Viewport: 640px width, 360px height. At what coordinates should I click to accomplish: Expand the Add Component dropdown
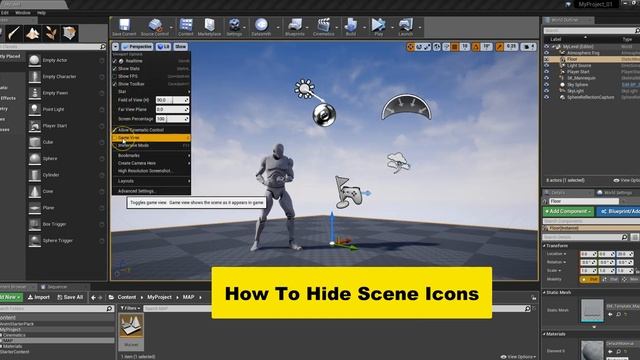pyautogui.click(x=568, y=211)
